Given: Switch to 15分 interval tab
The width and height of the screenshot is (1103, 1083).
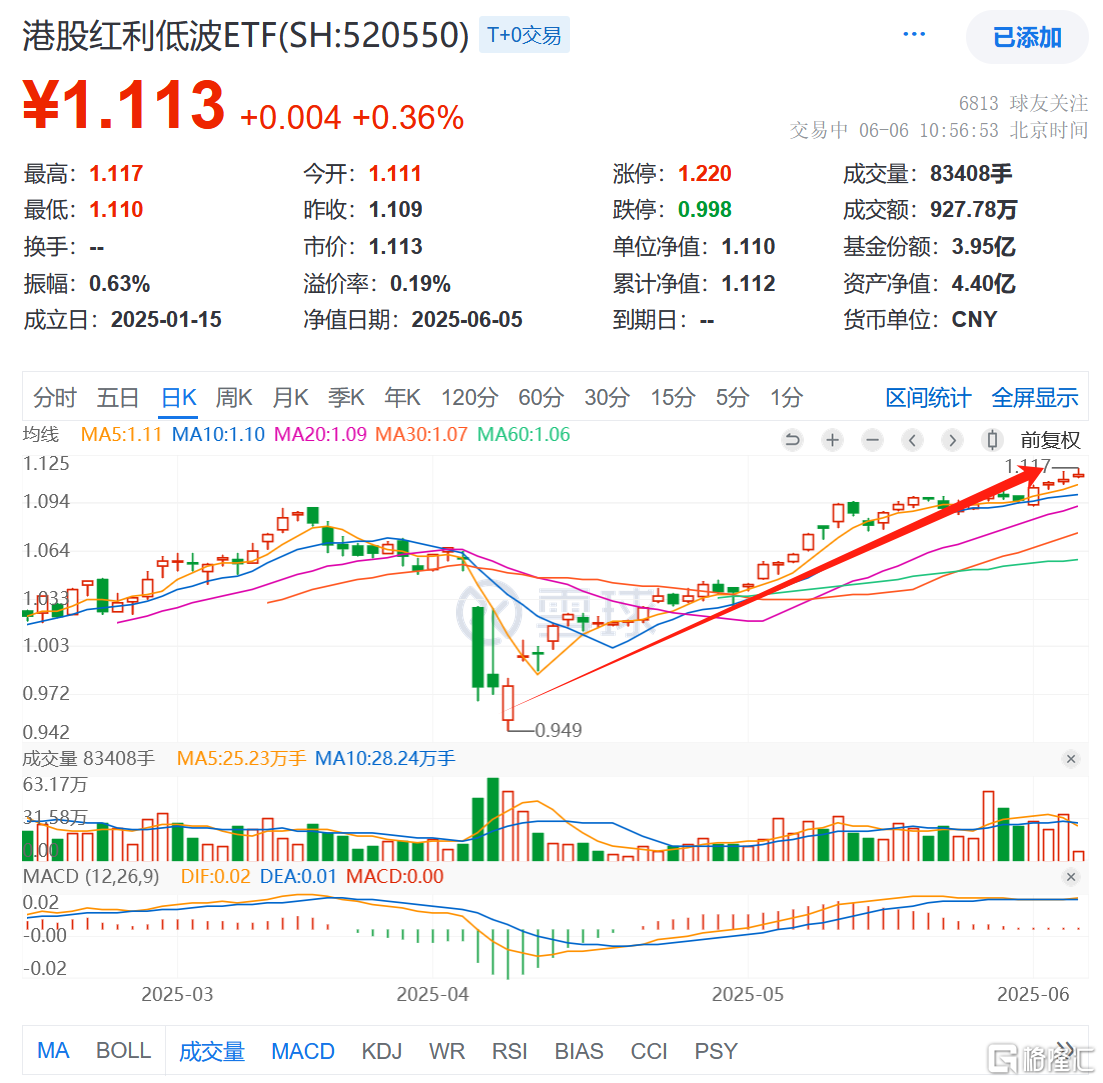Looking at the screenshot, I should pos(672,397).
